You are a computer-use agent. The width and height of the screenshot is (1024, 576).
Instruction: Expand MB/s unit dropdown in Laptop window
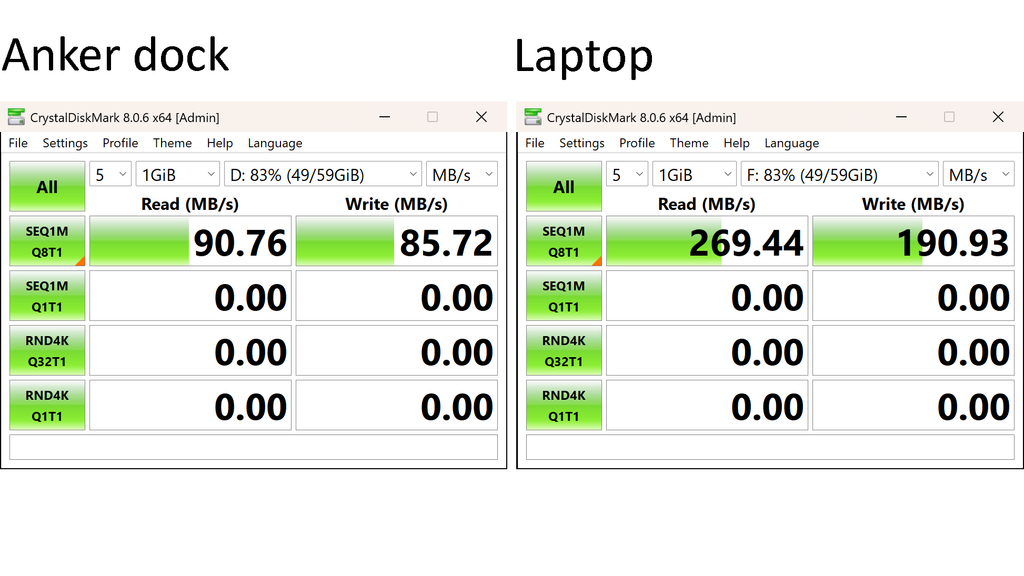click(x=978, y=174)
